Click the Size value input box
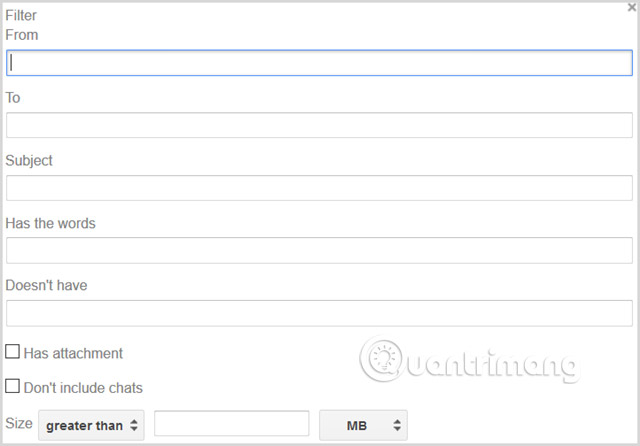The image size is (640, 446). pyautogui.click(x=231, y=425)
